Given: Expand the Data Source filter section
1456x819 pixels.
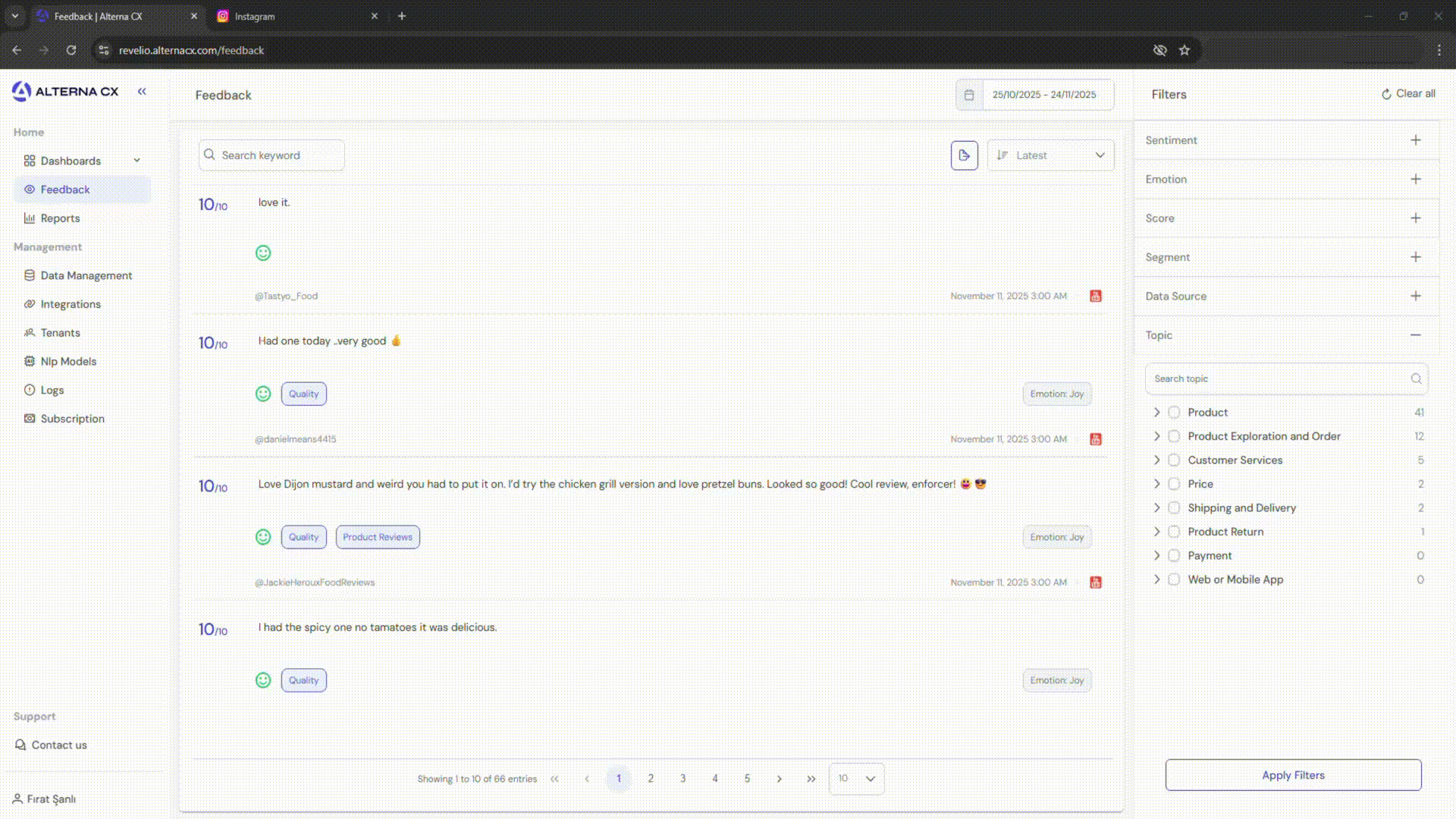Looking at the screenshot, I should point(1415,297).
